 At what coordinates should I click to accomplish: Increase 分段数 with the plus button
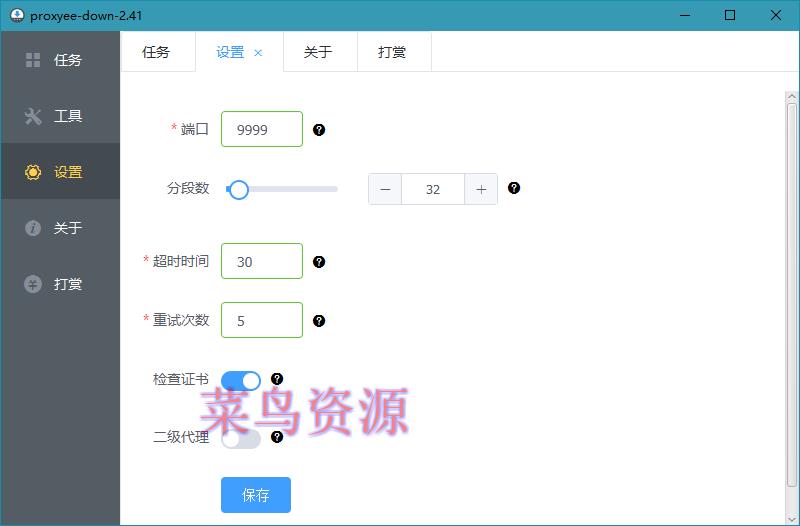[x=481, y=189]
